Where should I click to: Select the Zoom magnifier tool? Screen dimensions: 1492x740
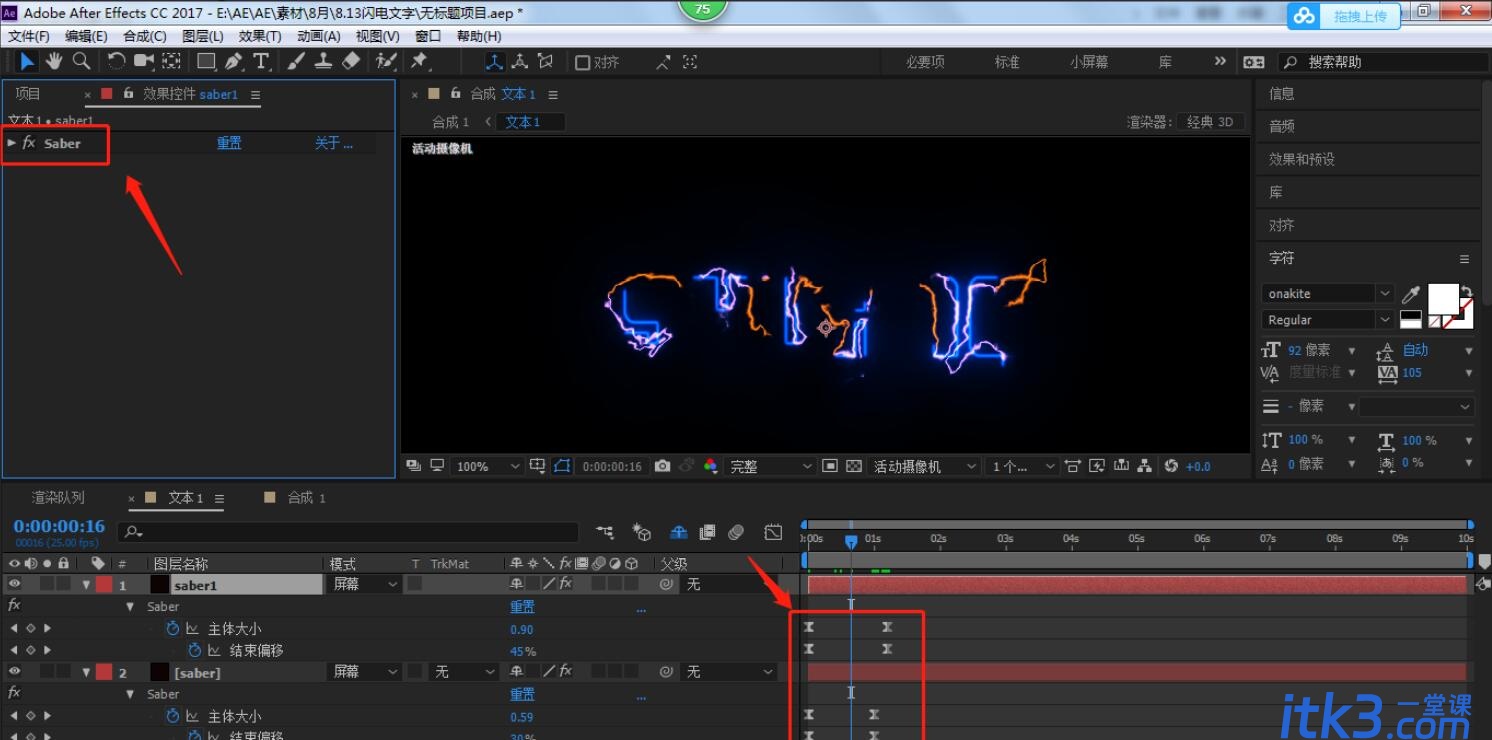point(81,61)
